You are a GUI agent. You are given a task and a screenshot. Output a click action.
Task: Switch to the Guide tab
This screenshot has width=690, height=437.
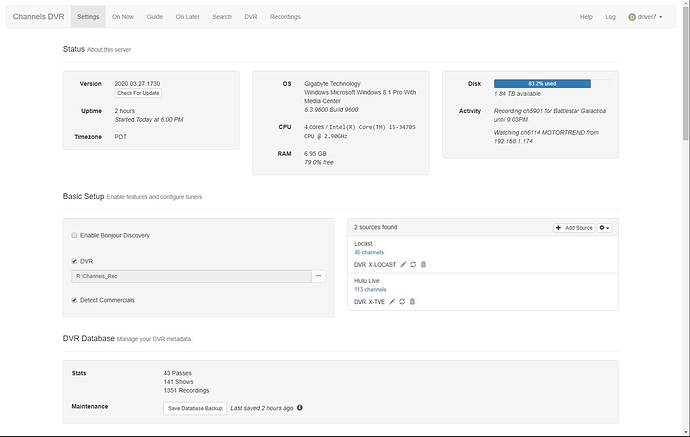[155, 17]
